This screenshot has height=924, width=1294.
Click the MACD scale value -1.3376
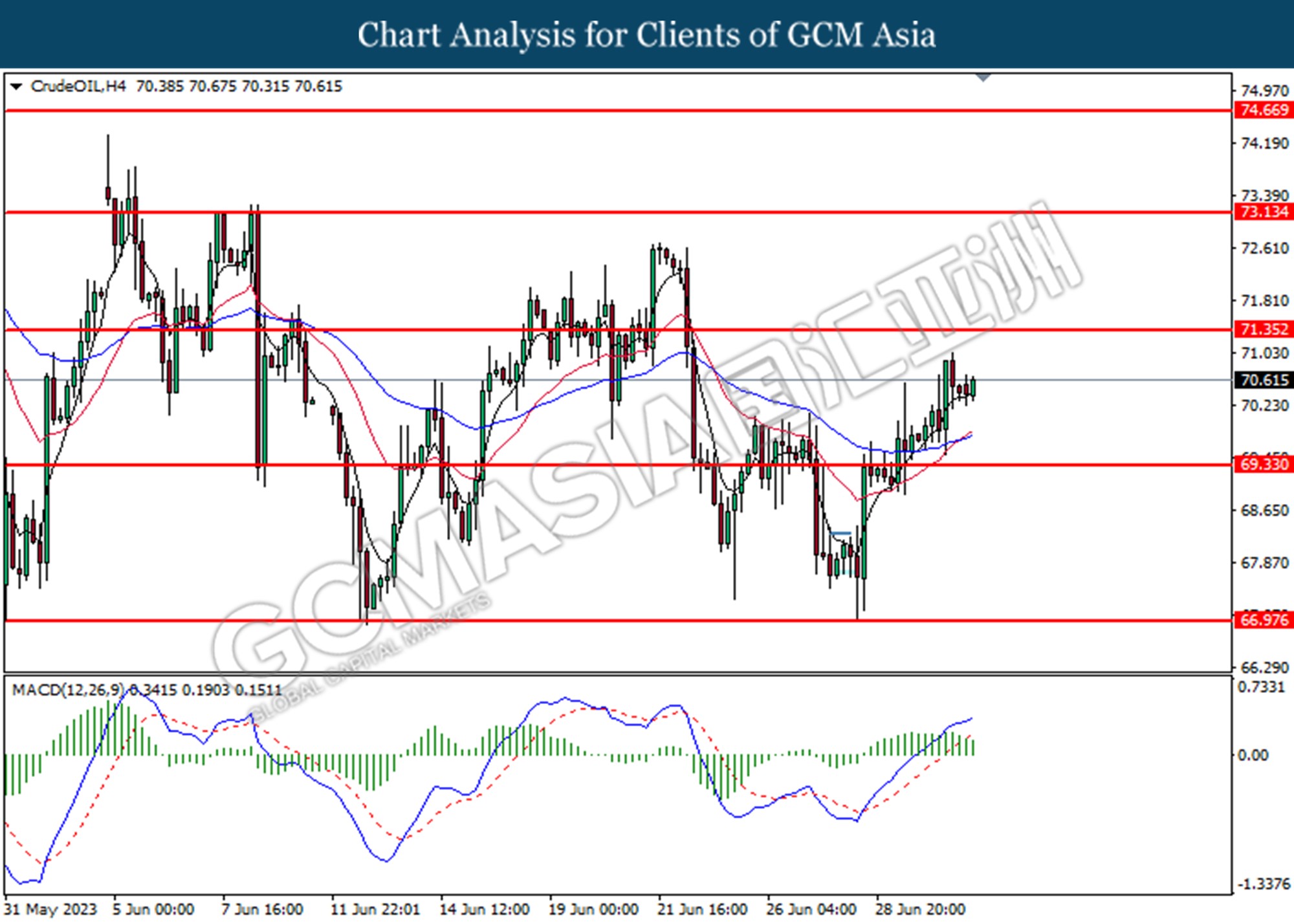point(1264,884)
